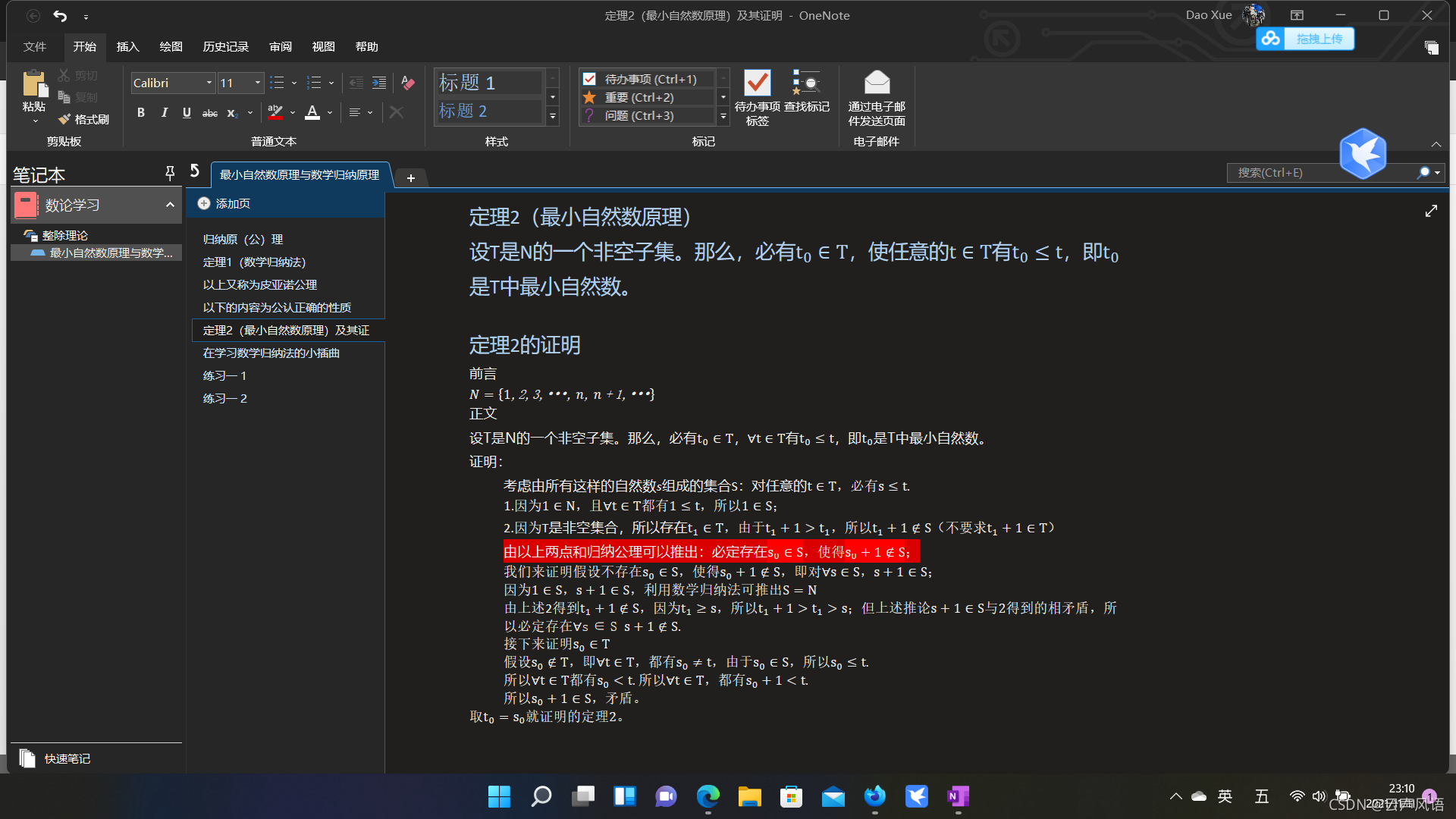Click the clear formatting eraser icon
Screen dimensions: 1456x819
point(408,83)
